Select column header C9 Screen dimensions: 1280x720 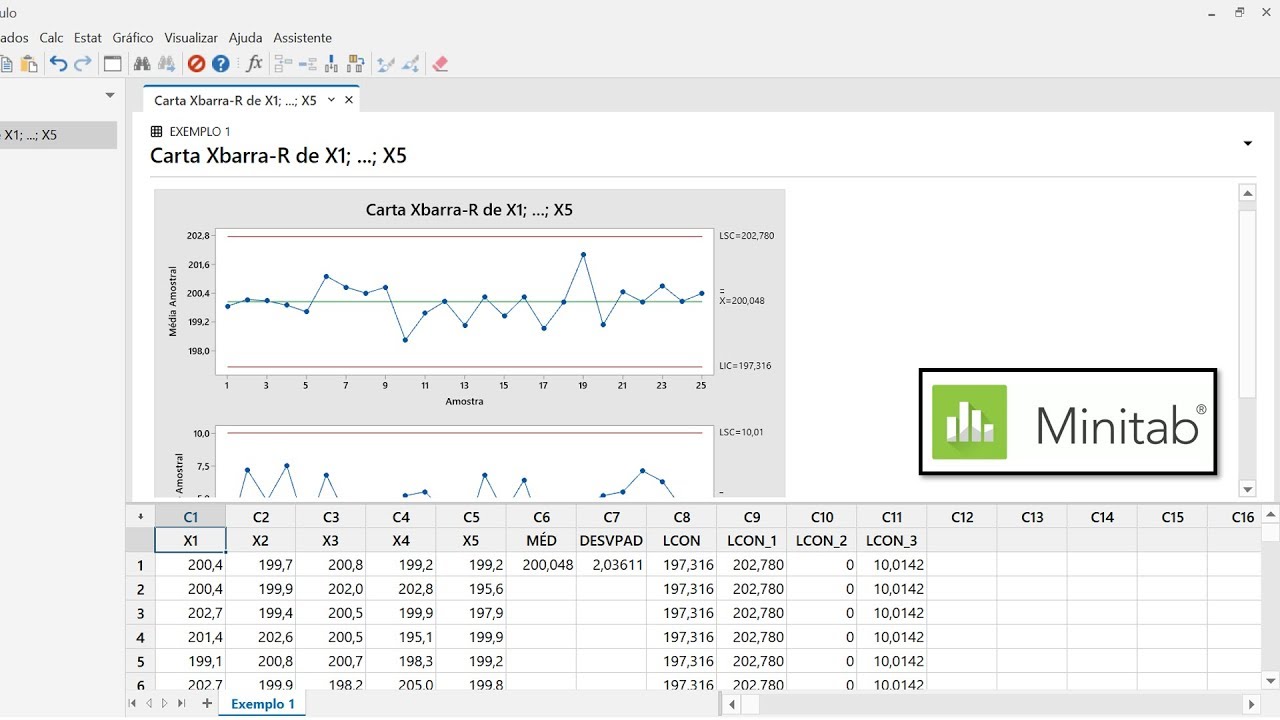(x=752, y=517)
